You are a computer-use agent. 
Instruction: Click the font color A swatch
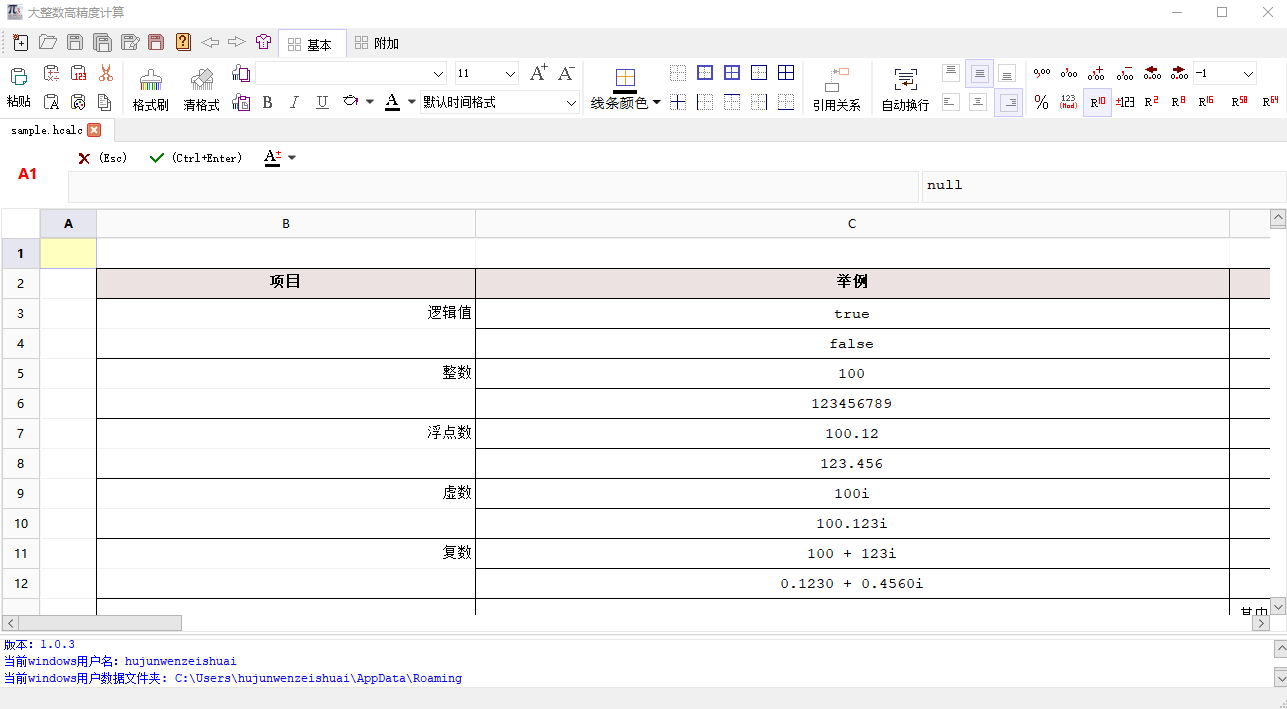tap(392, 102)
